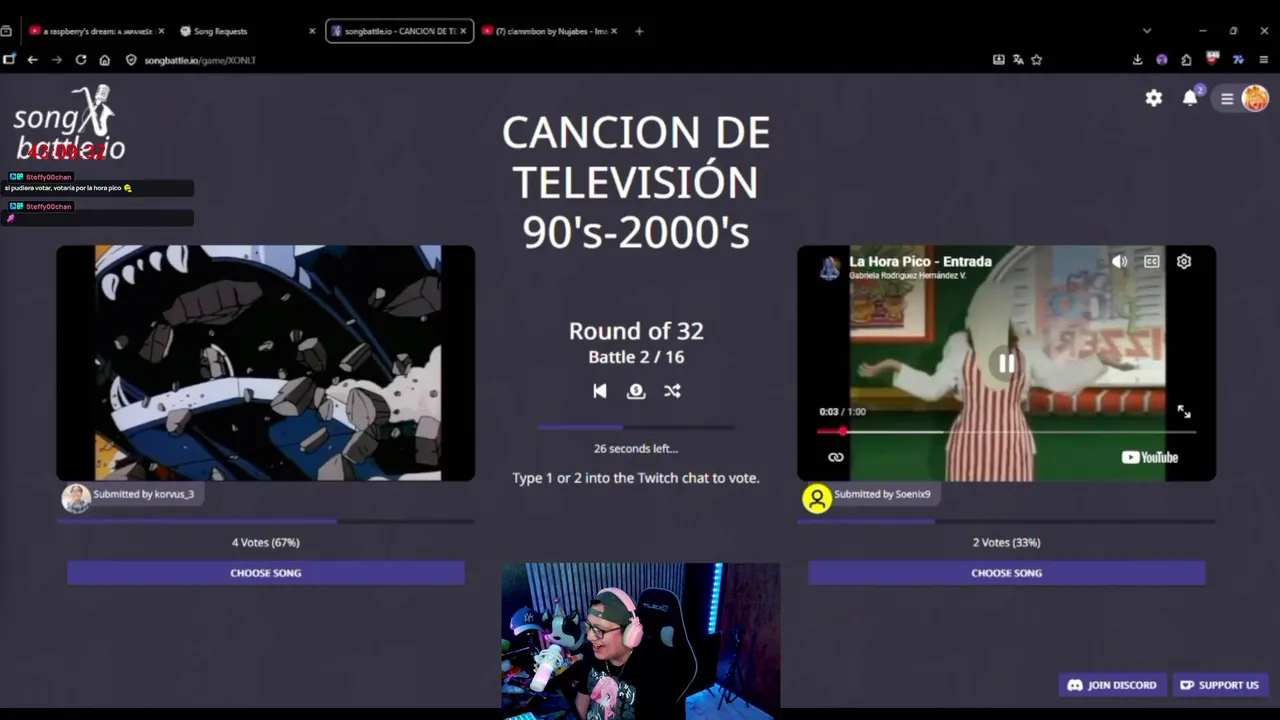Screen dimensions: 1280x720
Task: Click the '2 Votes (33%)' label
Action: coord(1007,542)
